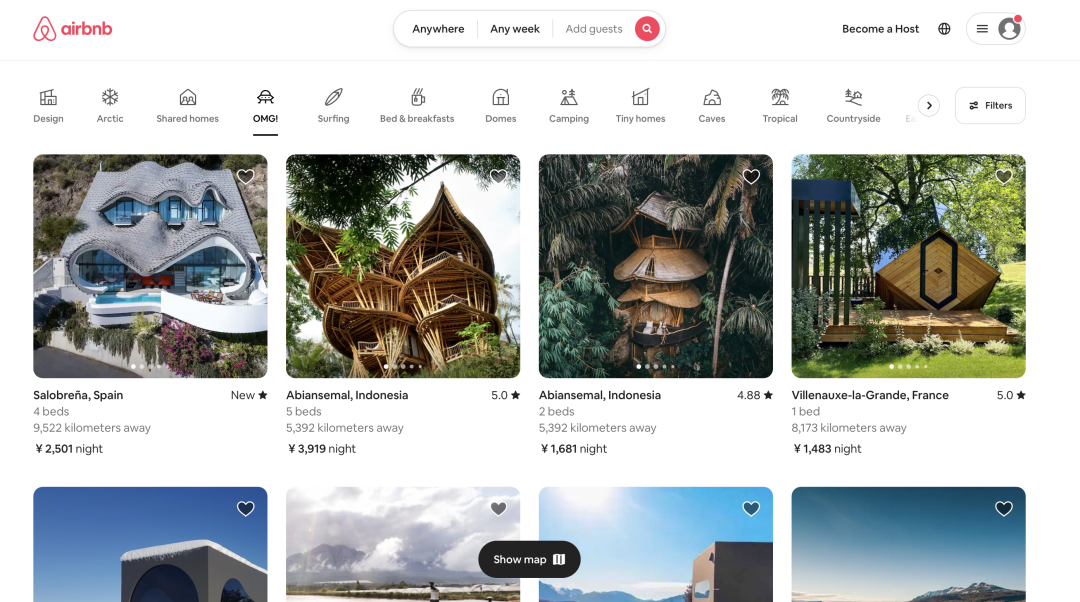
Task: Save 5-bed Abiansemal listing with heart
Action: click(x=499, y=176)
